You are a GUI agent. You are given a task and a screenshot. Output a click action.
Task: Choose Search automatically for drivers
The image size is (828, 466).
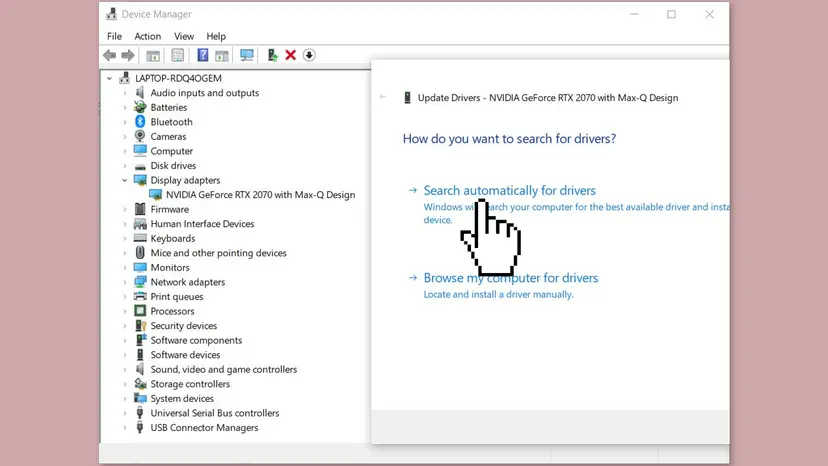pos(510,190)
